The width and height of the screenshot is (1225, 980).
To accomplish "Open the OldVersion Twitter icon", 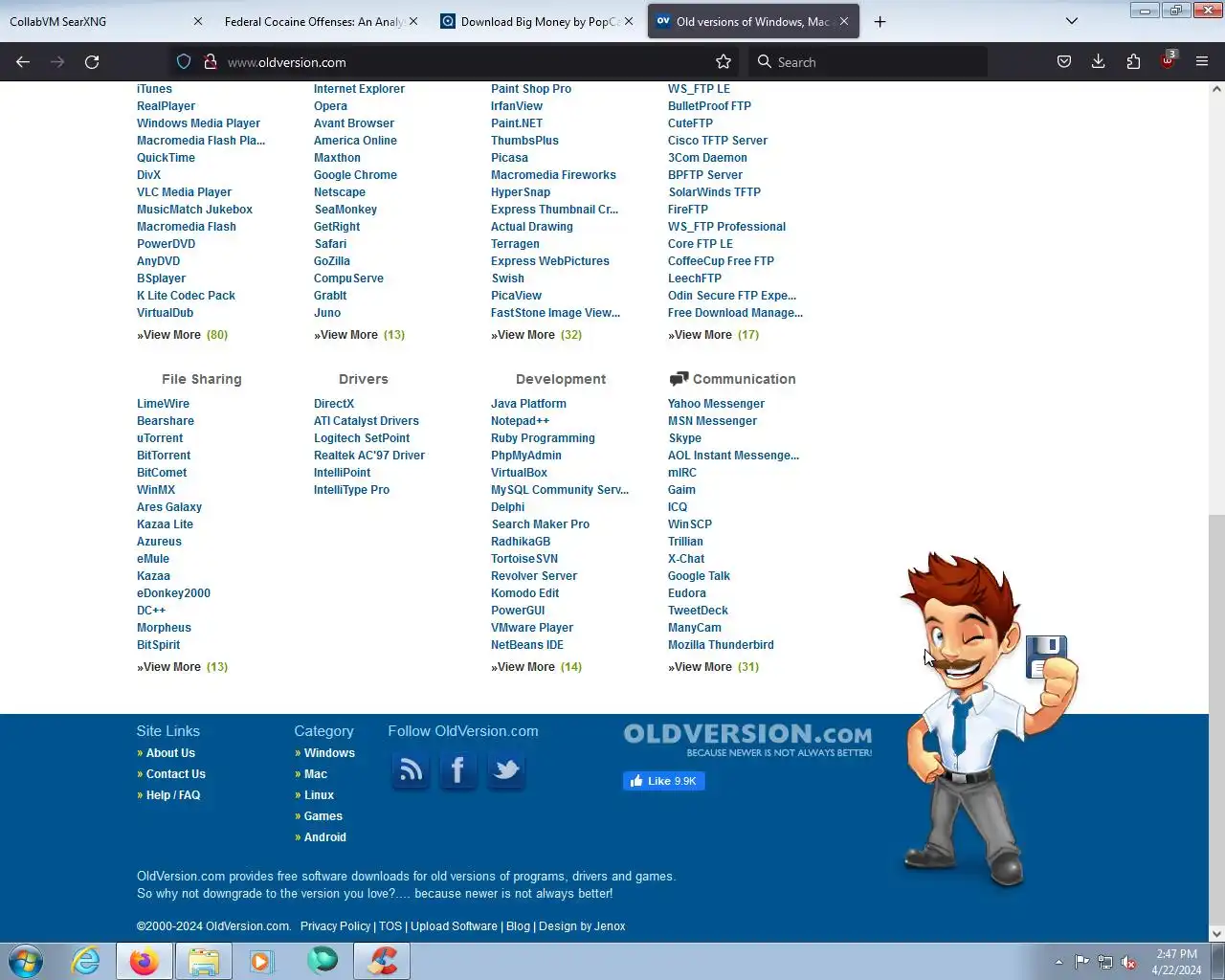I will click(505, 769).
